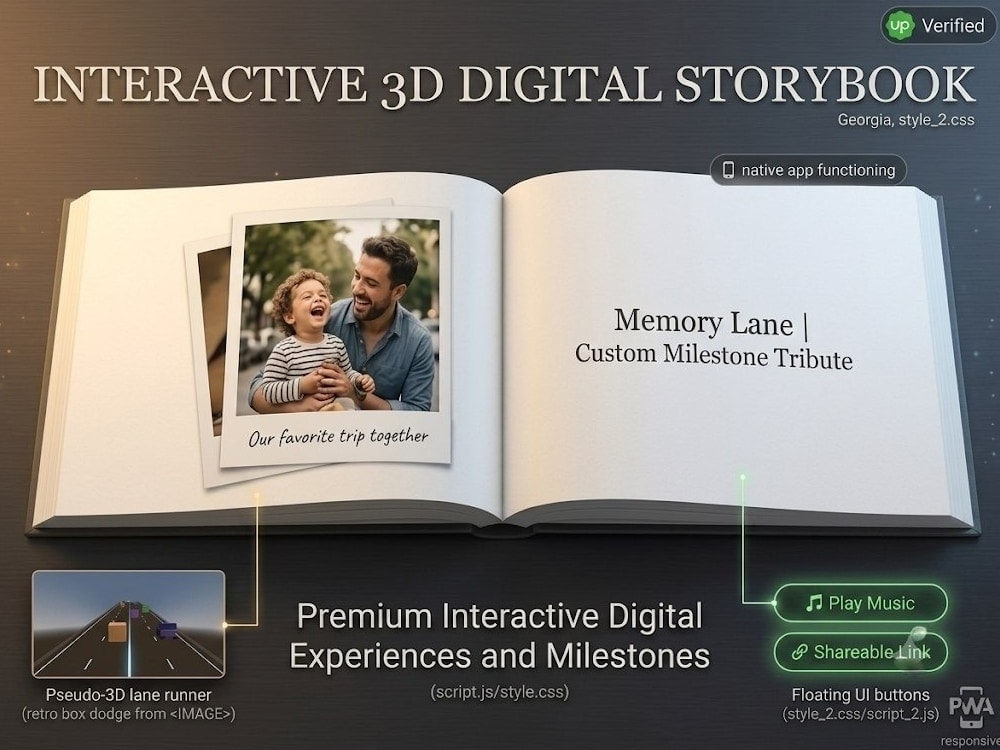Click the 'responsive' text under PWA logo

[x=969, y=741]
